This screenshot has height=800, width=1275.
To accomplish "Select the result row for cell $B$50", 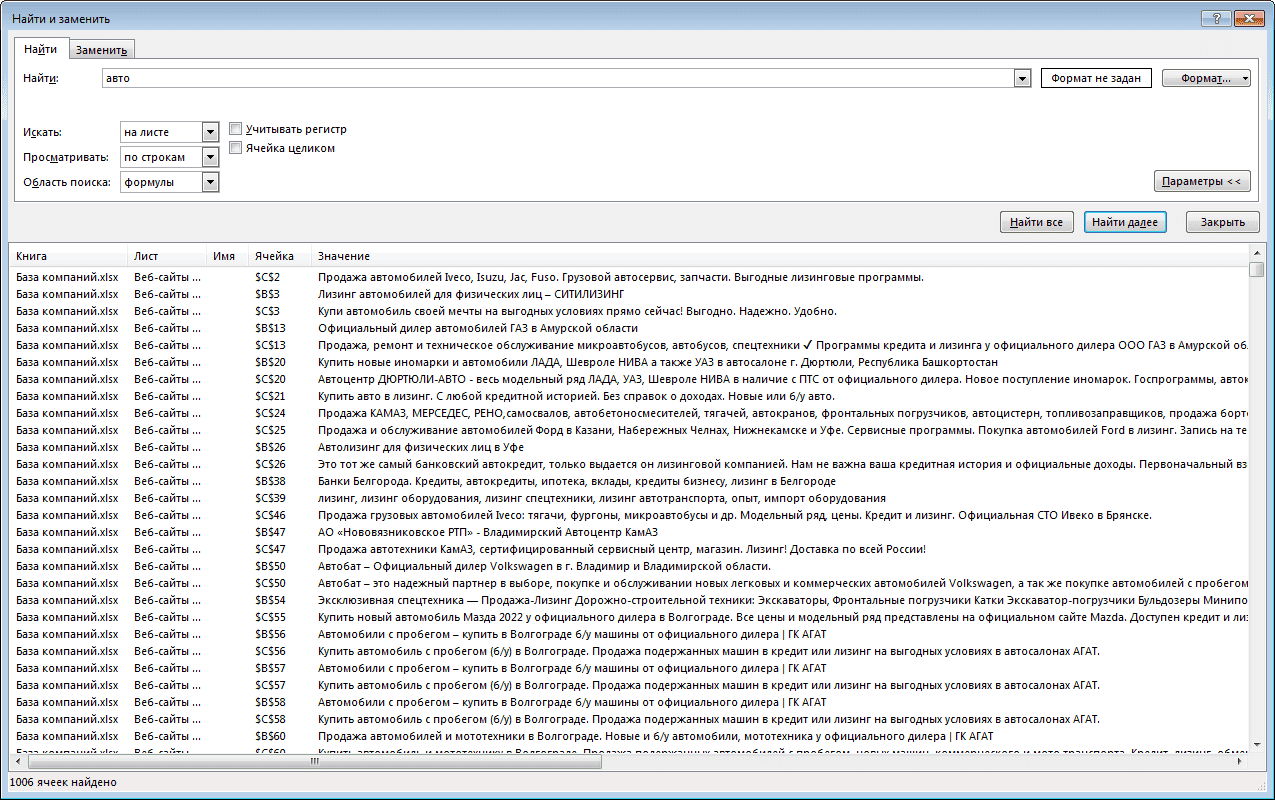I will tap(629, 566).
